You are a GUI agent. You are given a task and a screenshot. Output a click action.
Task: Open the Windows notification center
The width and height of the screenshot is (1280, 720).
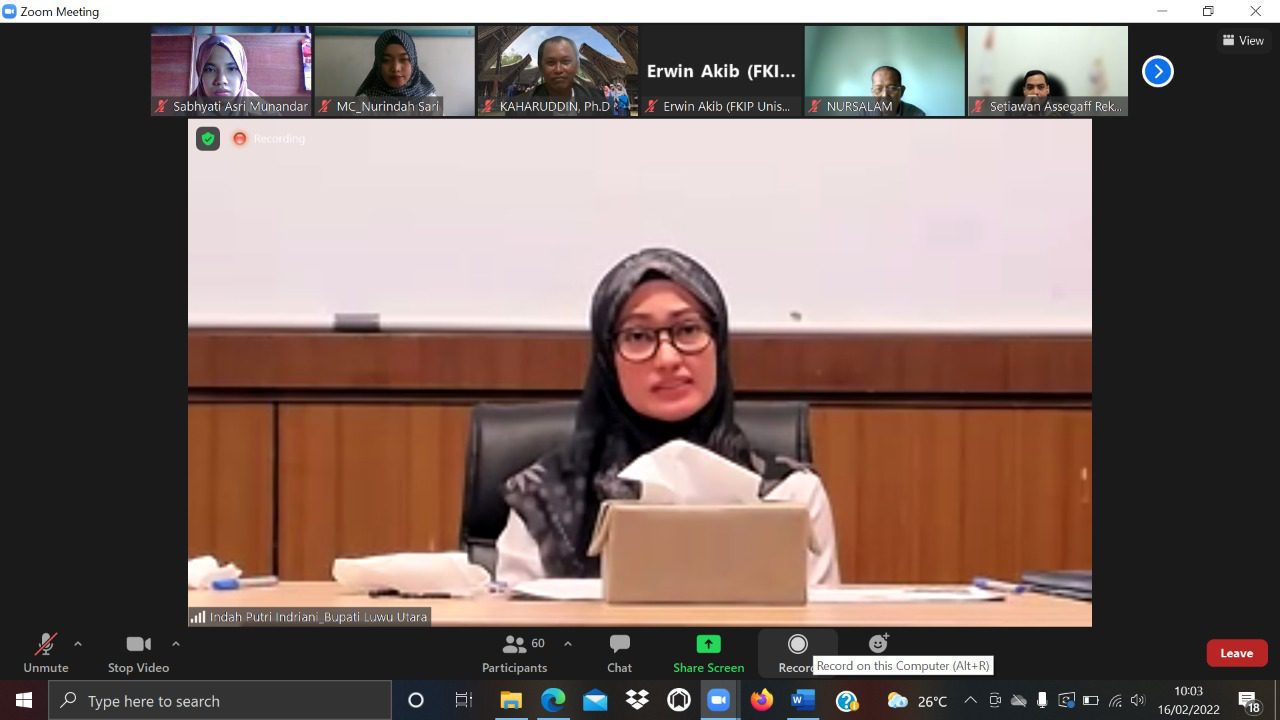1249,700
